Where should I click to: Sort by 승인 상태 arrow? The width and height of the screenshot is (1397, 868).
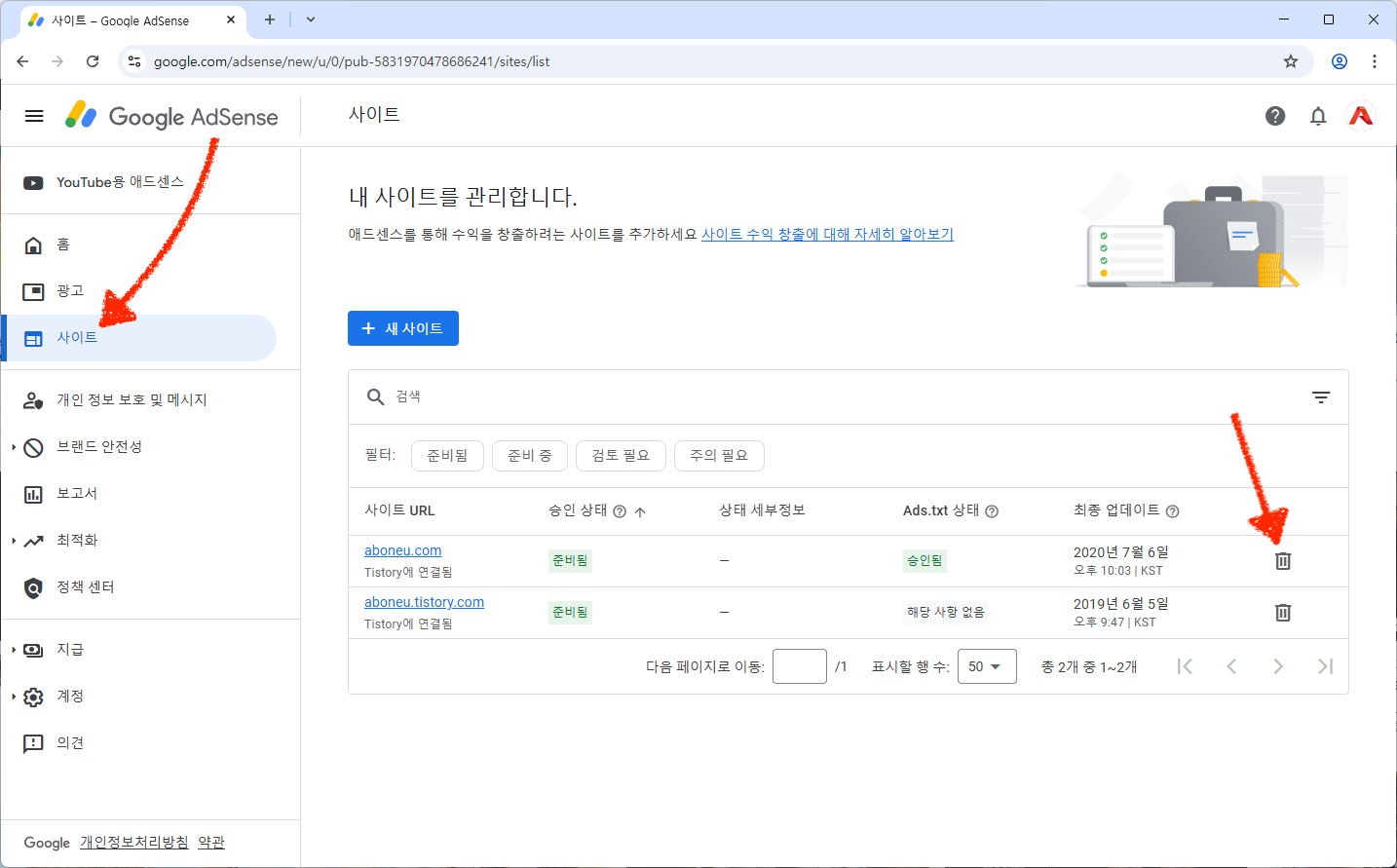point(640,511)
